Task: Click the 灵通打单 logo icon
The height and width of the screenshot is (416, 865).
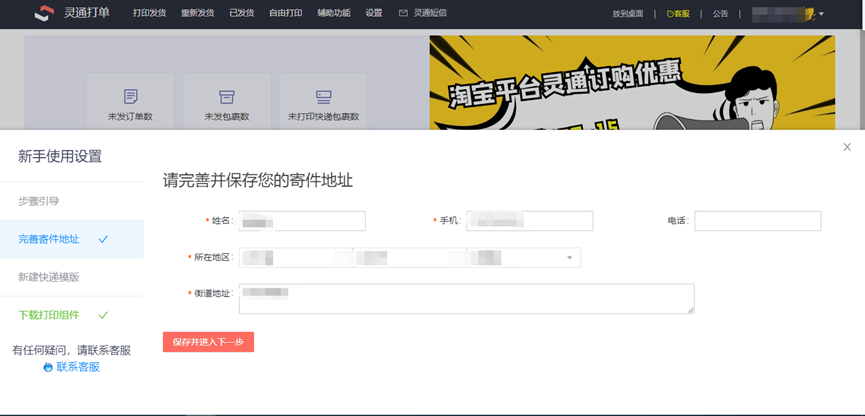Action: [x=42, y=14]
